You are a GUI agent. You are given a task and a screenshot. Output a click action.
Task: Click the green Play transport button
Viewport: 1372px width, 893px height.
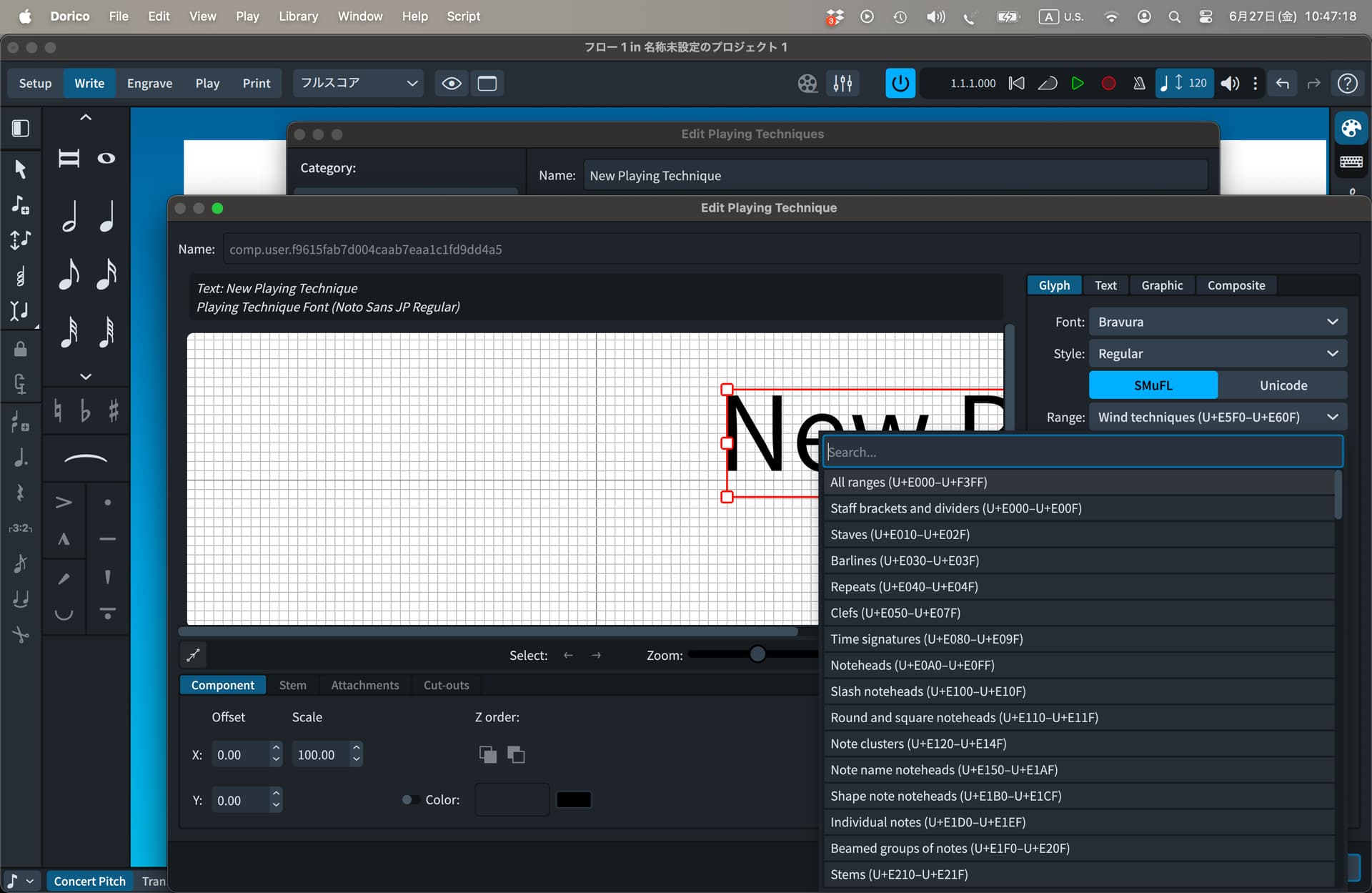[1077, 83]
